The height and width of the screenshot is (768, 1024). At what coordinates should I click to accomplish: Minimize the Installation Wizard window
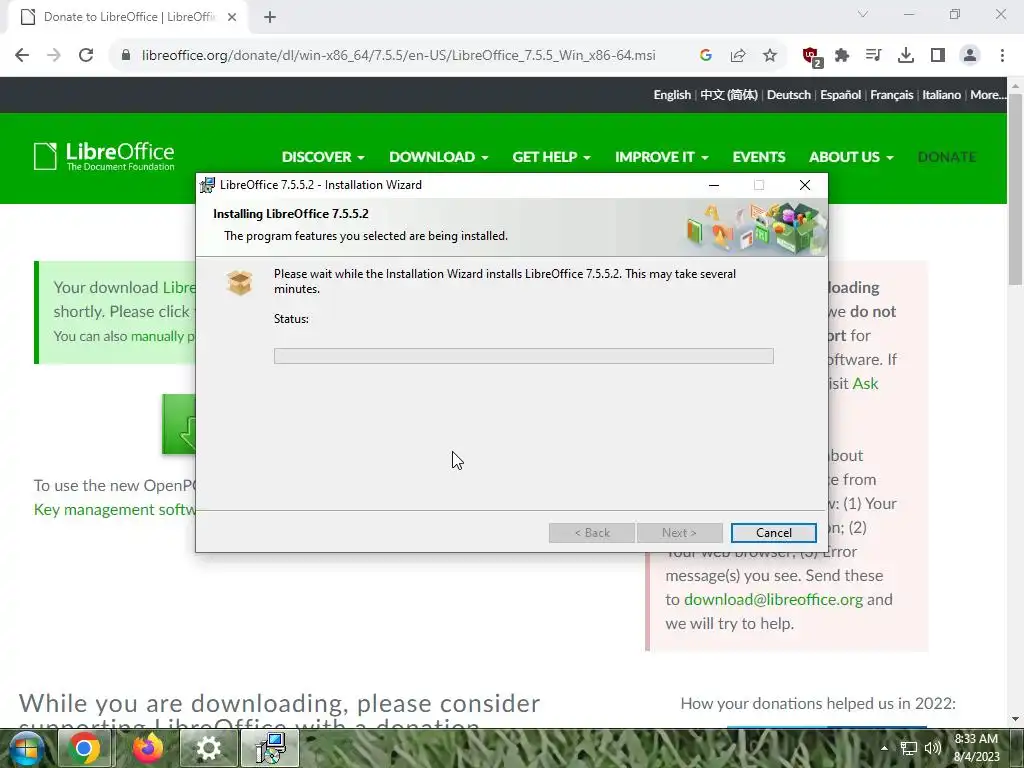pos(714,185)
